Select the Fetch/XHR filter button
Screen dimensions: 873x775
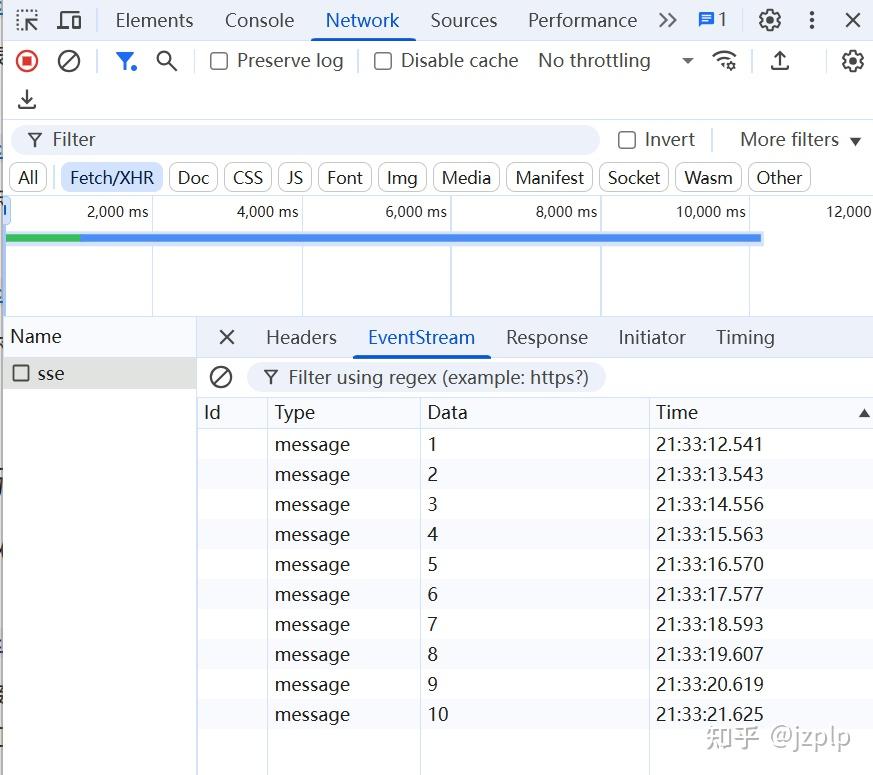[112, 178]
